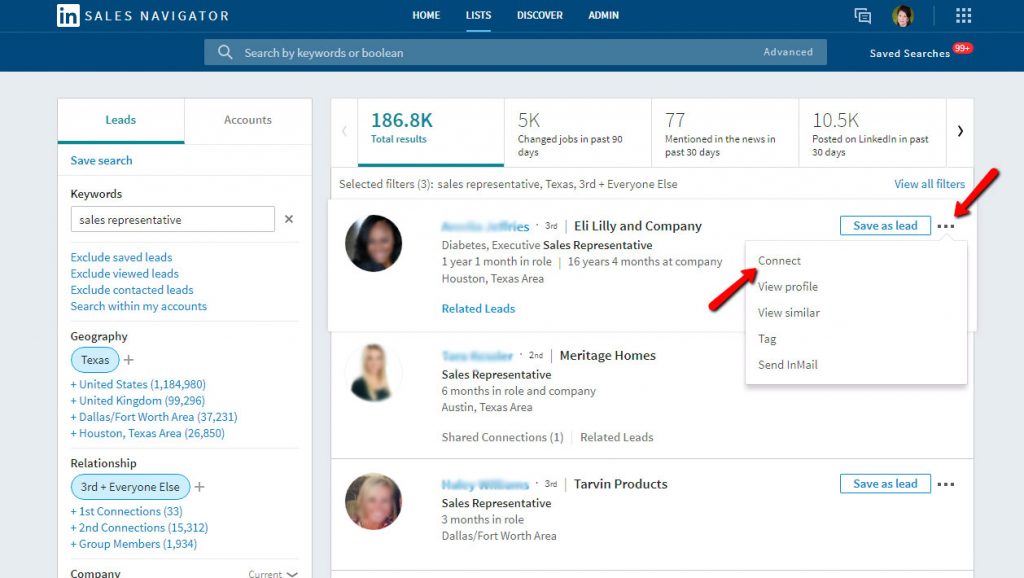Click the search magnifier icon
The image size is (1024, 578).
(225, 52)
